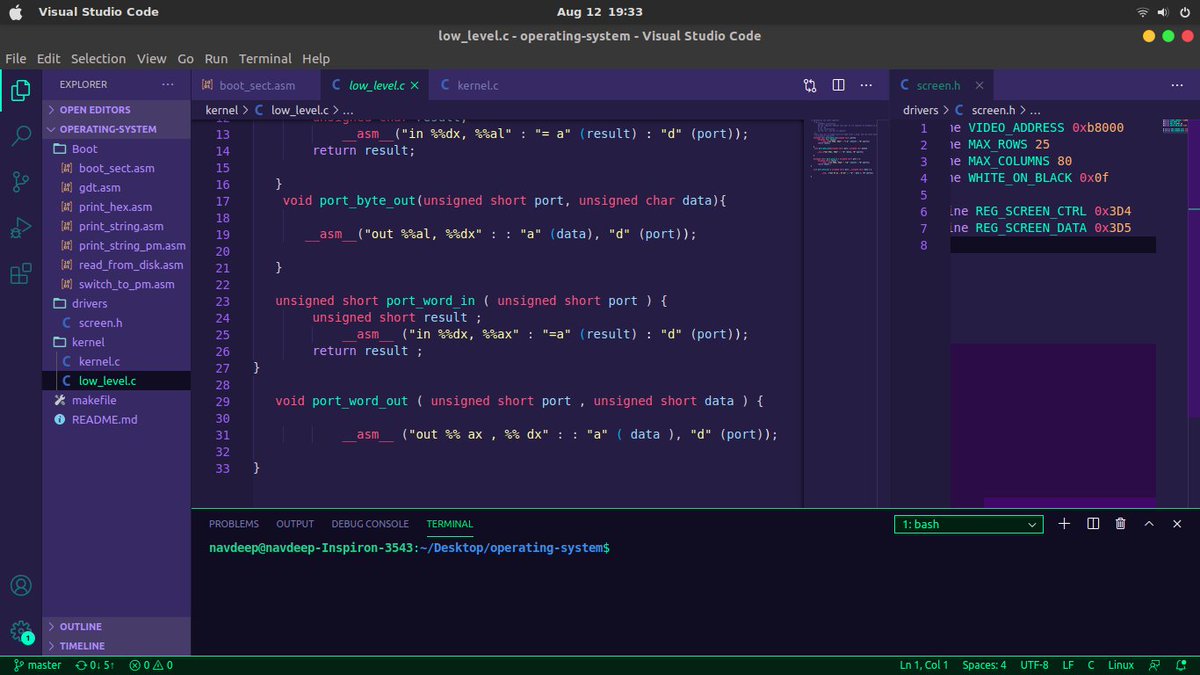
Task: Click drivers breadcrumb in right editor
Action: [921, 110]
